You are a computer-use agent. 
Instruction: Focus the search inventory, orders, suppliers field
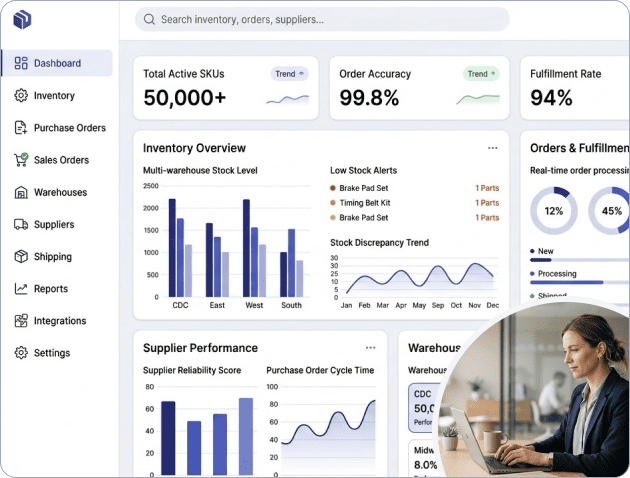point(322,19)
